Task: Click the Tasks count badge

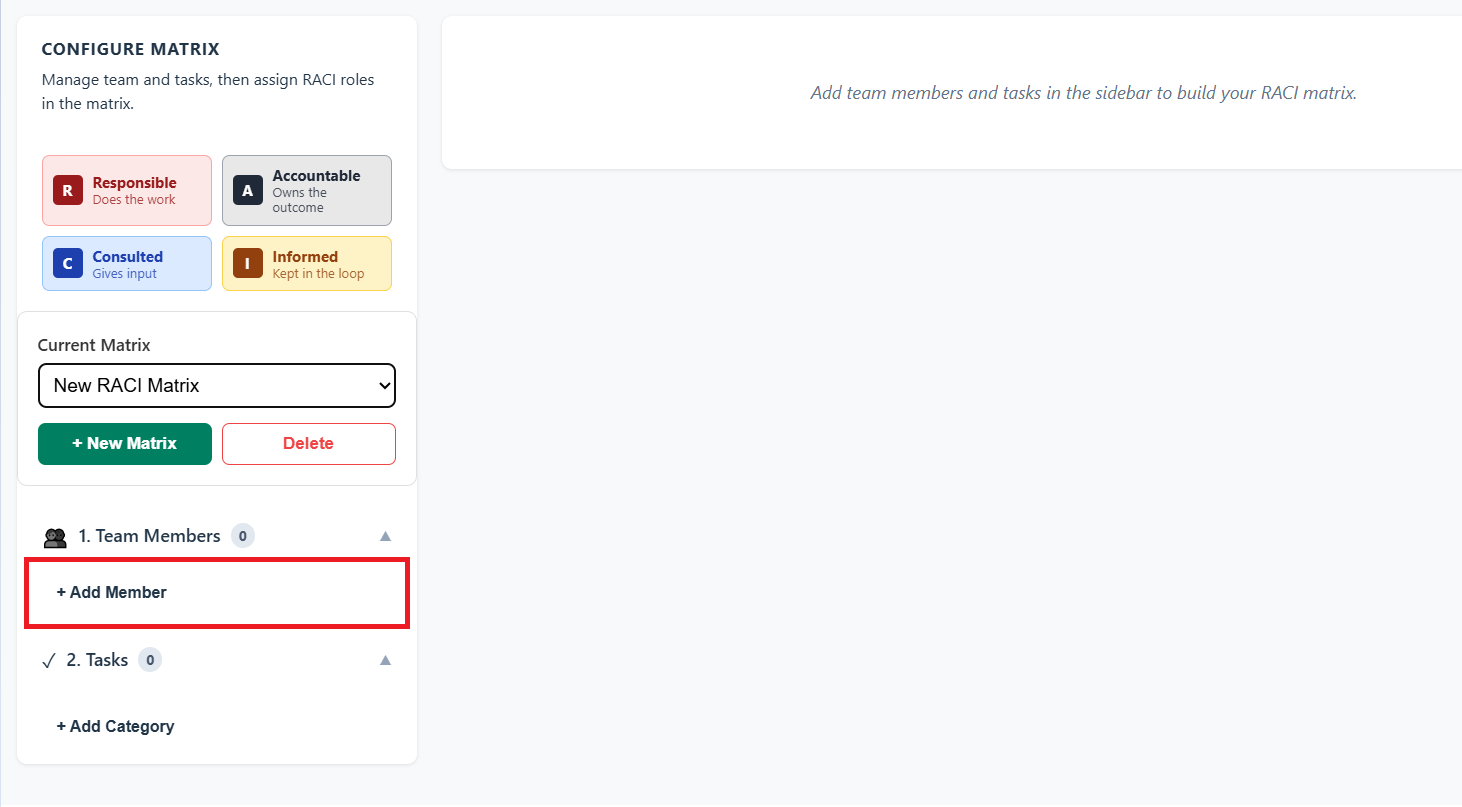Action: tap(150, 659)
